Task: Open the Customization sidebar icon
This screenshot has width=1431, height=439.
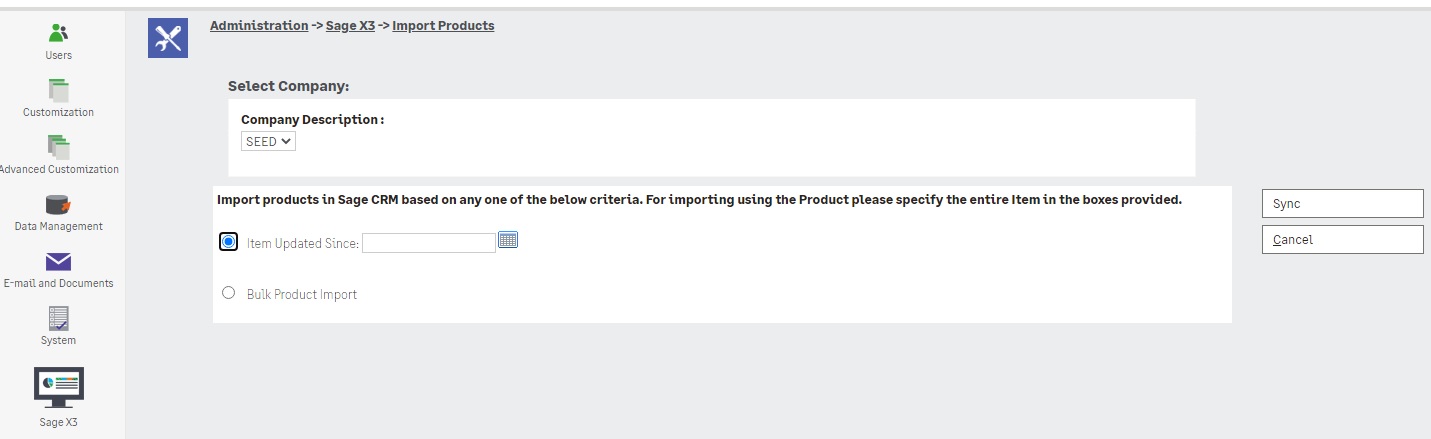Action: coord(58,90)
